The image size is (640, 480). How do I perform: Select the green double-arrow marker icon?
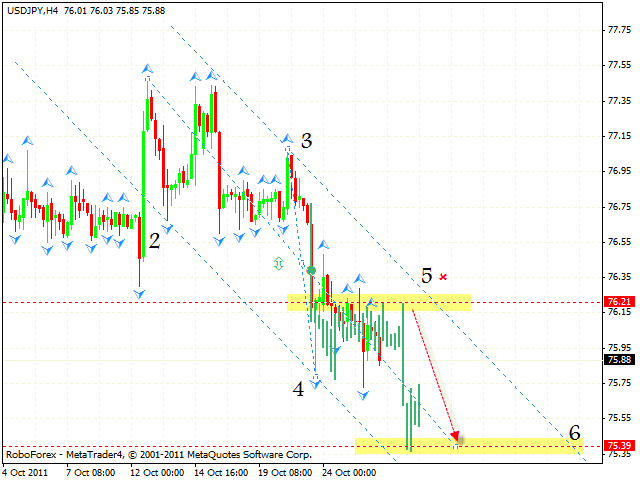point(279,264)
